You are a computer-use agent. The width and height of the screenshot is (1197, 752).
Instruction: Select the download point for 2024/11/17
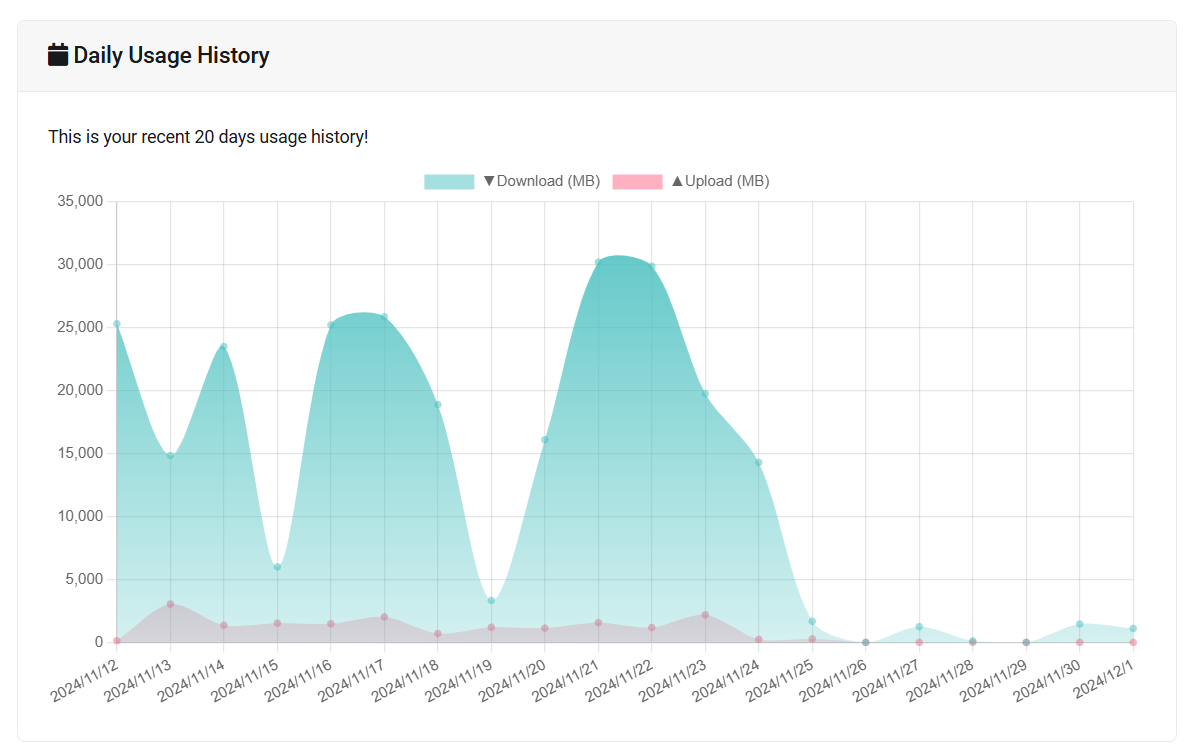click(x=384, y=317)
